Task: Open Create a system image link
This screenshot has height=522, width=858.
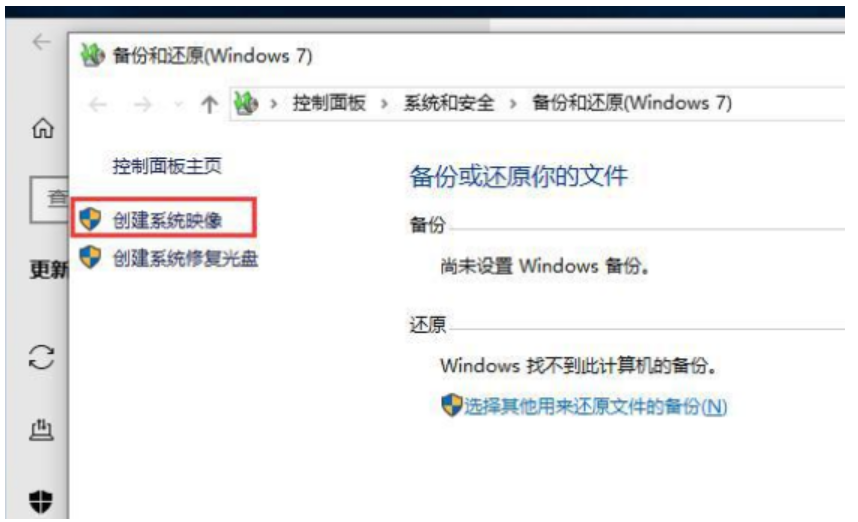Action: [x=167, y=220]
